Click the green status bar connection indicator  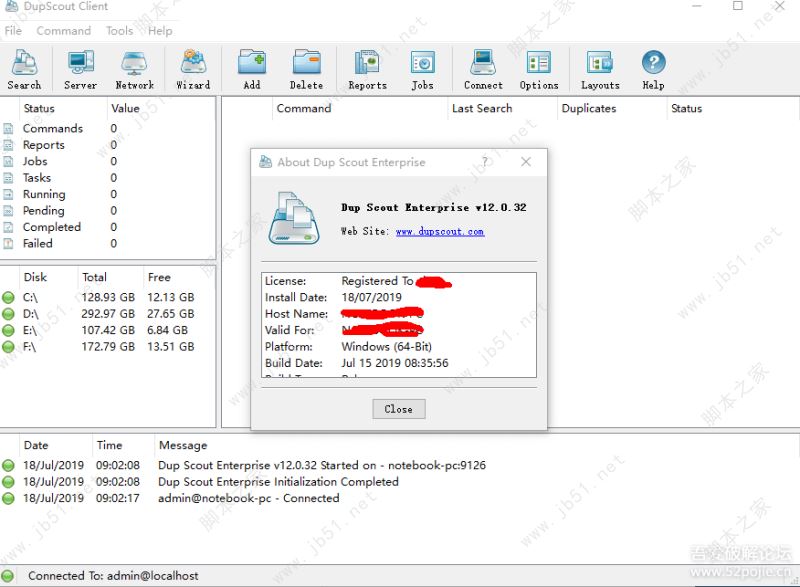point(8,576)
